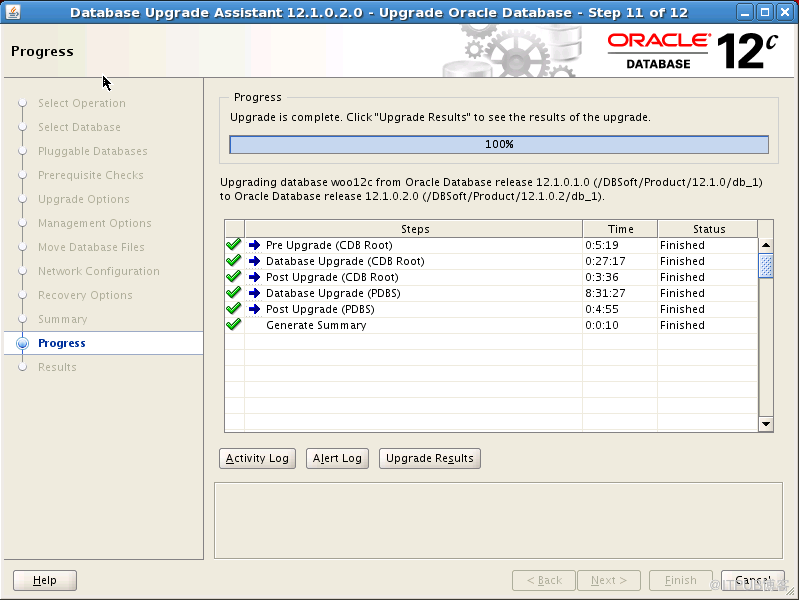
Task: Click the green checkmark beside Pre Upgrade (CDB Root)
Action: coord(233,245)
